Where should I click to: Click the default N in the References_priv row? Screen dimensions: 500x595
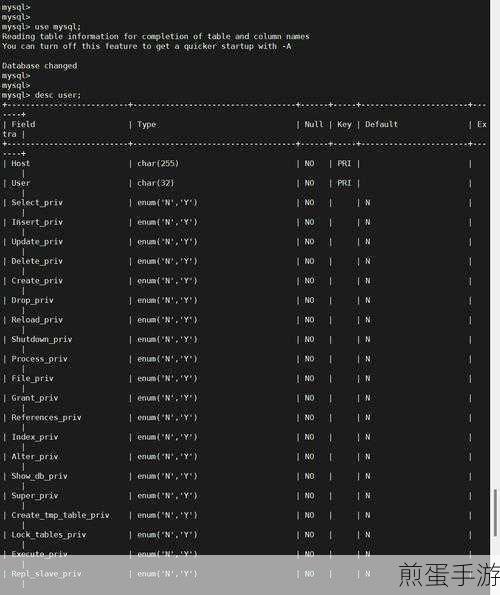tap(367, 418)
